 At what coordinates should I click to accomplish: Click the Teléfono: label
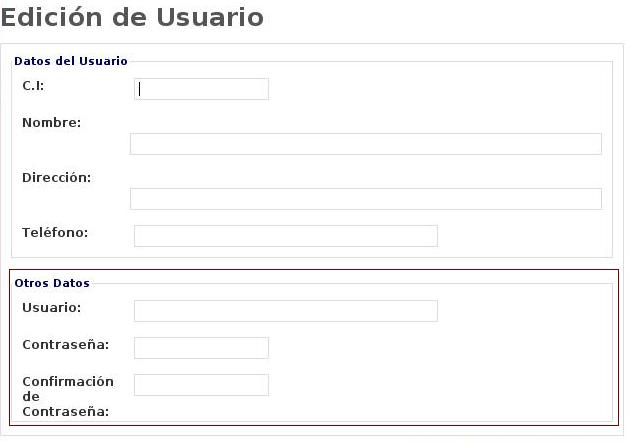(x=55, y=233)
